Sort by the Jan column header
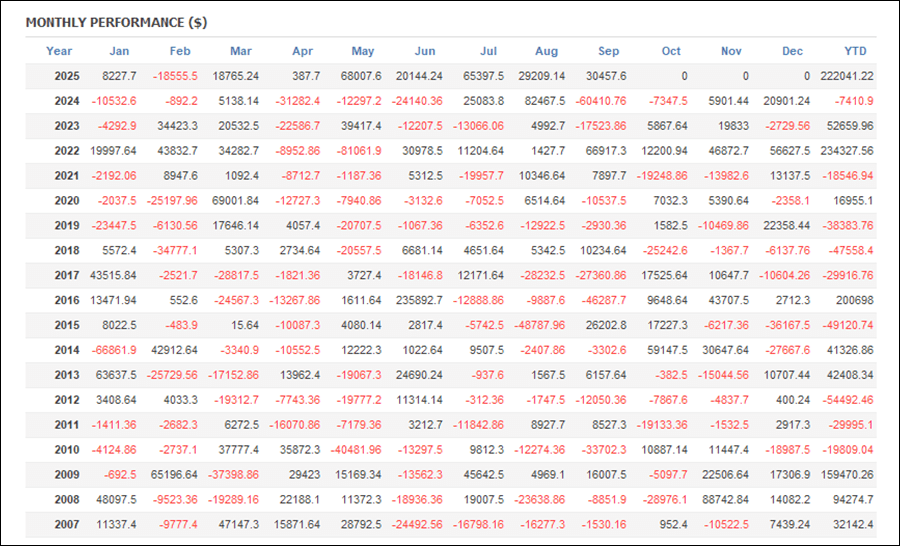900x546 pixels. click(x=119, y=51)
